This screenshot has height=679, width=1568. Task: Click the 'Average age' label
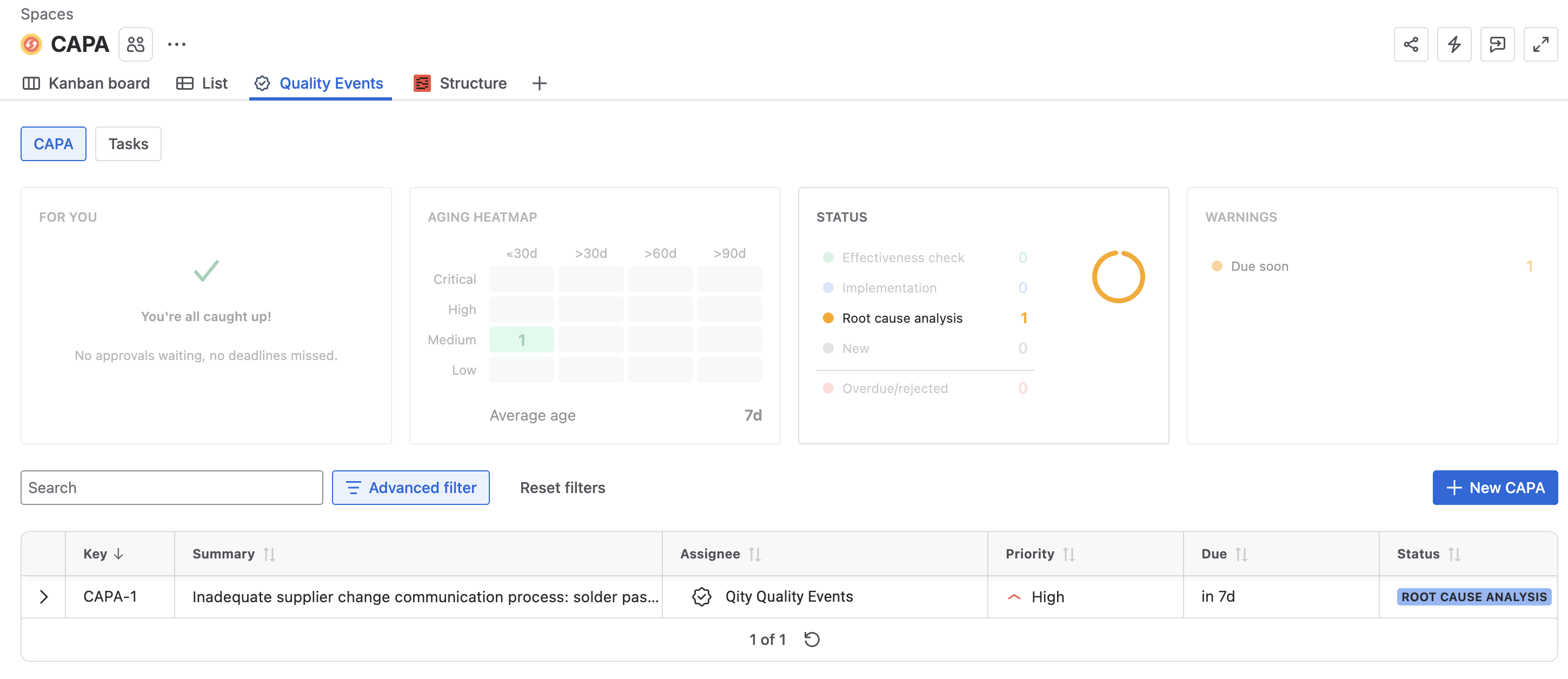(533, 416)
